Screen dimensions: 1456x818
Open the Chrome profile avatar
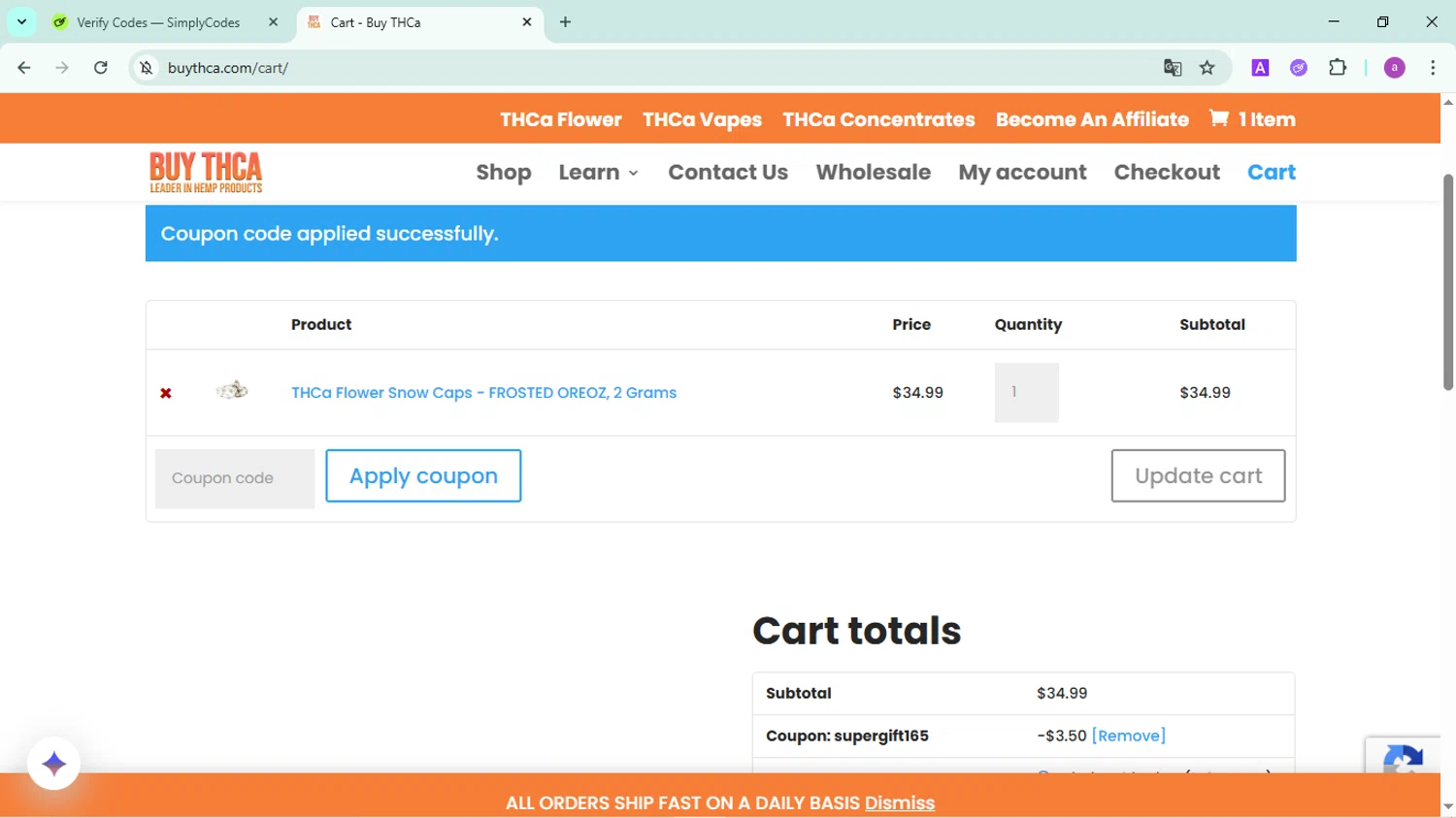[x=1395, y=68]
